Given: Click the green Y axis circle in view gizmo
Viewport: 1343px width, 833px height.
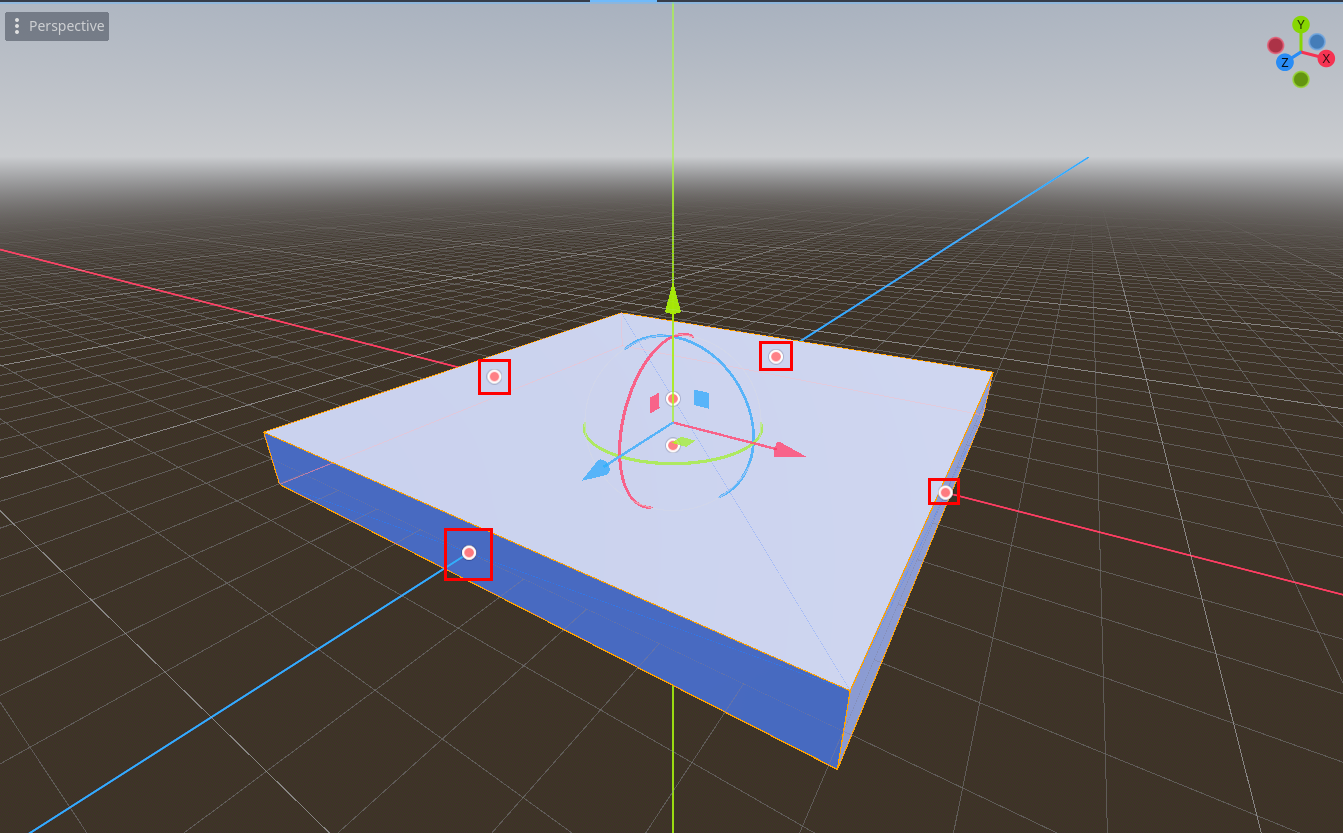Looking at the screenshot, I should click(x=1301, y=25).
